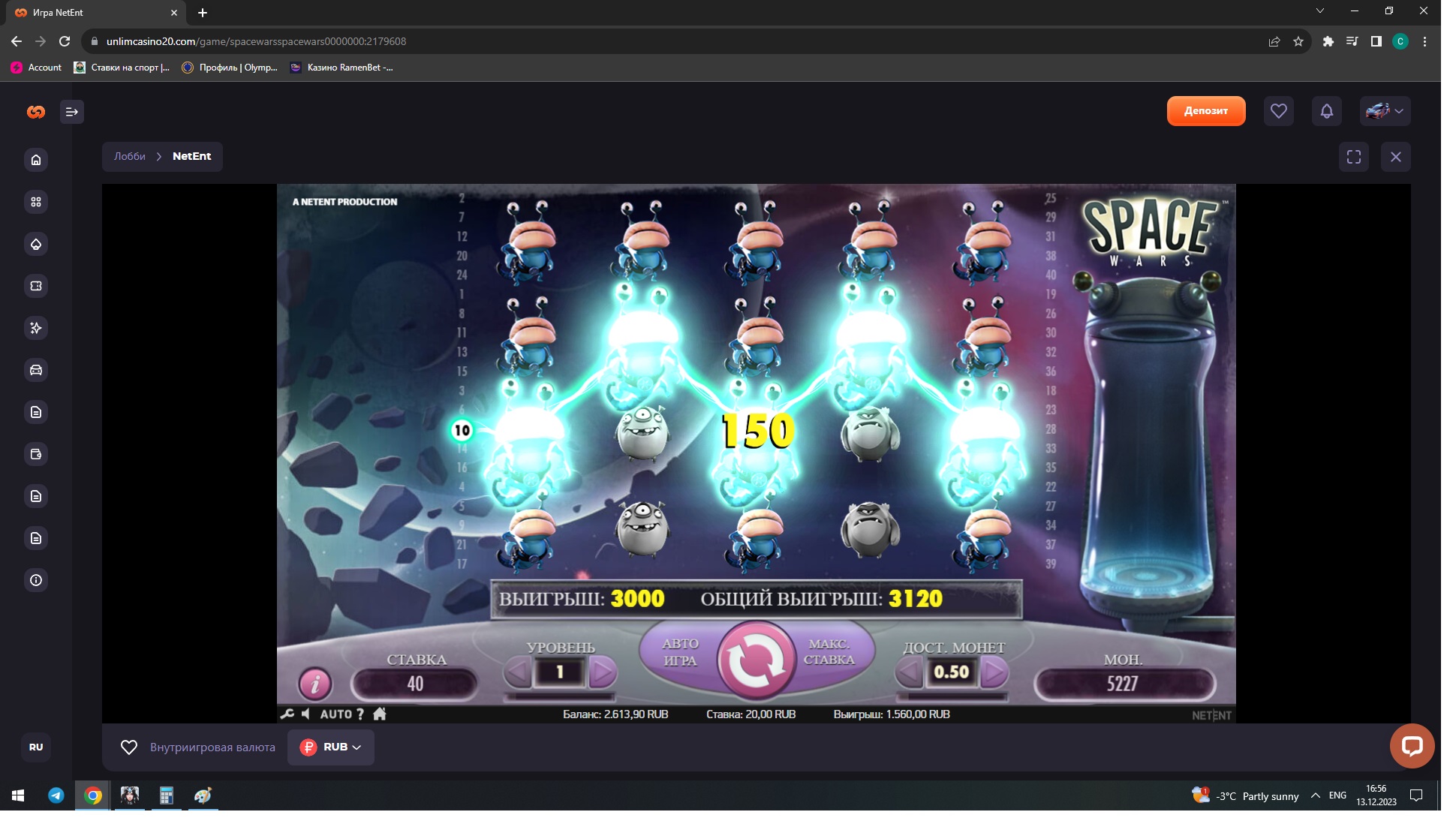The width and height of the screenshot is (1456, 824).
Task: Go to Лобби breadcrumb link
Action: [x=130, y=156]
